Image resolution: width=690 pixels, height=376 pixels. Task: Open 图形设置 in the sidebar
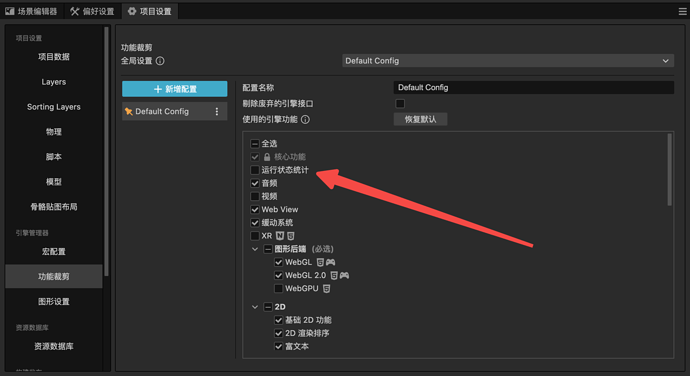pyautogui.click(x=54, y=302)
